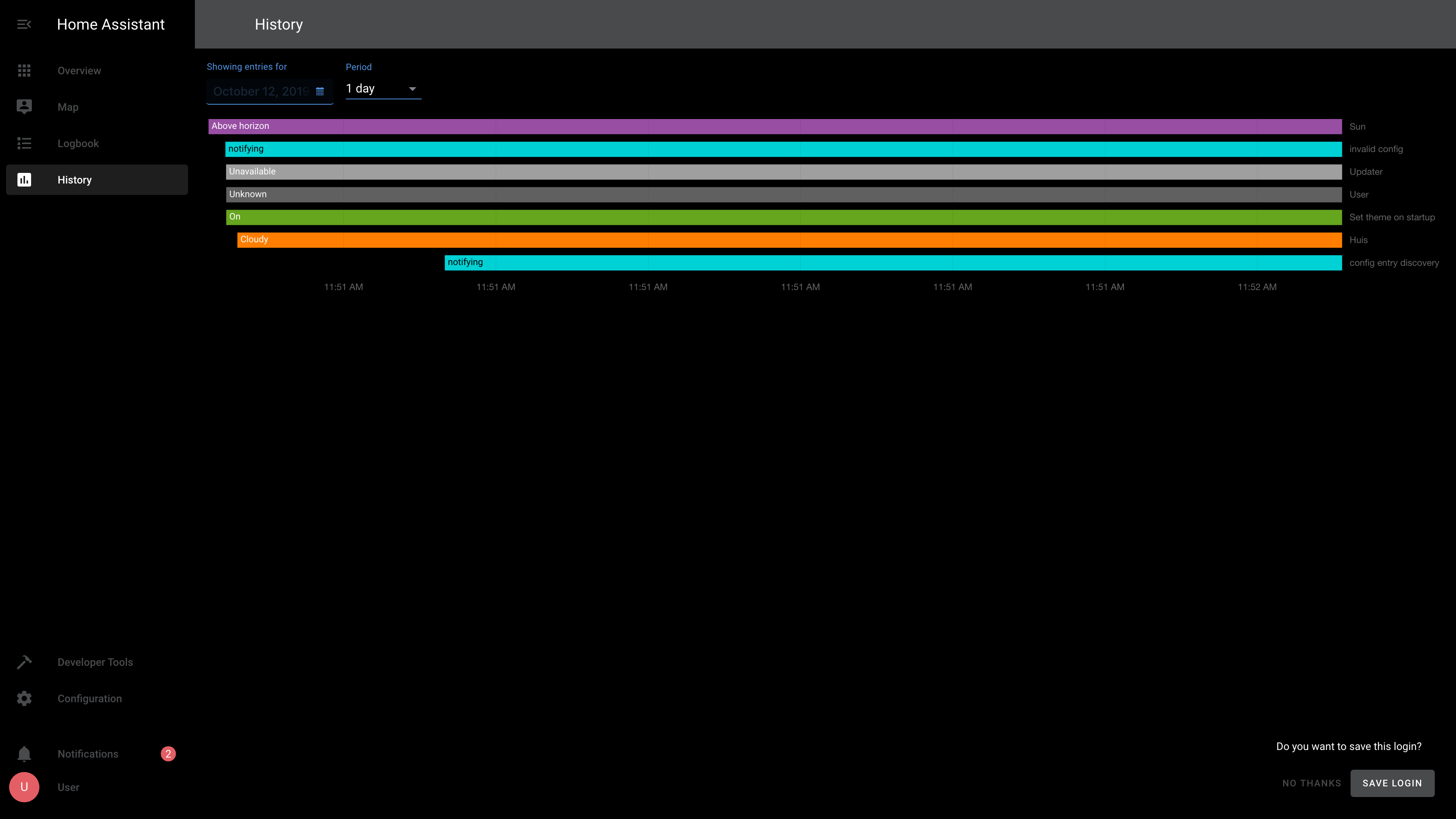1456x819 pixels.
Task: Click the green On theme bar
Action: (x=783, y=217)
